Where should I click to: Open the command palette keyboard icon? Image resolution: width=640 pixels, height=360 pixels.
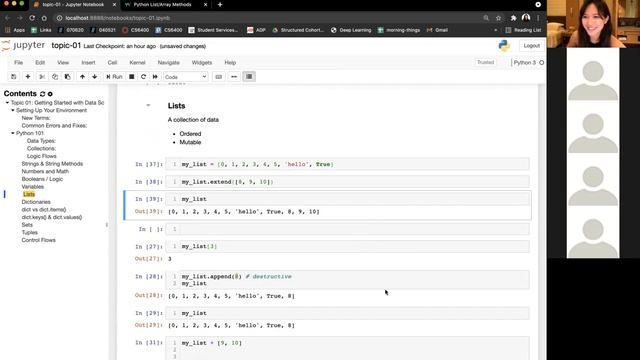pos(219,77)
